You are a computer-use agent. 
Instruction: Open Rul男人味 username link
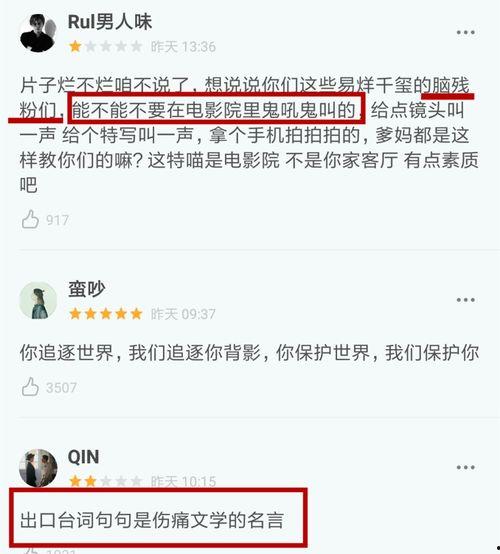110,22
